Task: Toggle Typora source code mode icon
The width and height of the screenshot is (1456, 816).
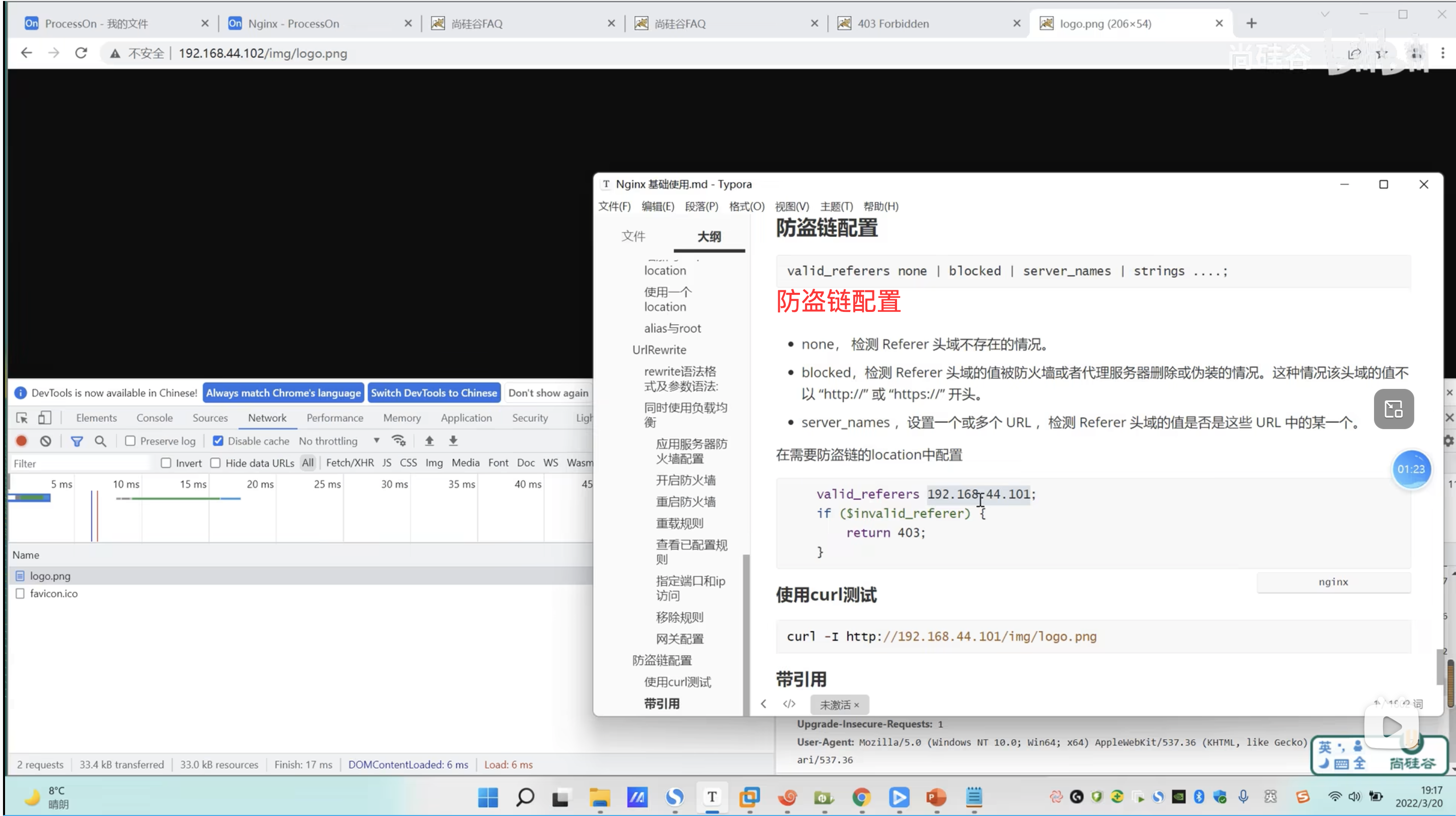Action: click(x=789, y=704)
